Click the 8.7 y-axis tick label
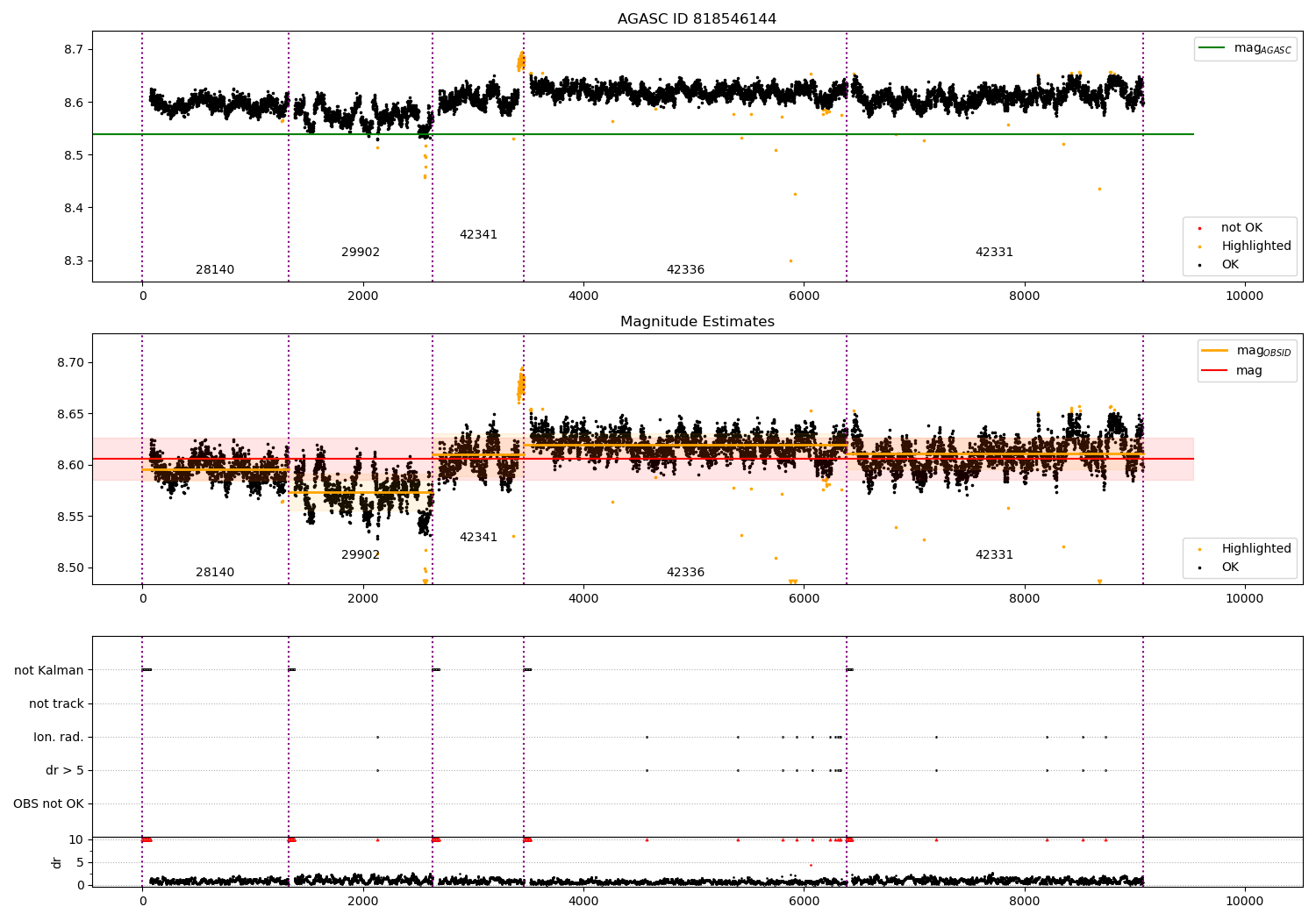The height and width of the screenshot is (921, 1316). 74,50
